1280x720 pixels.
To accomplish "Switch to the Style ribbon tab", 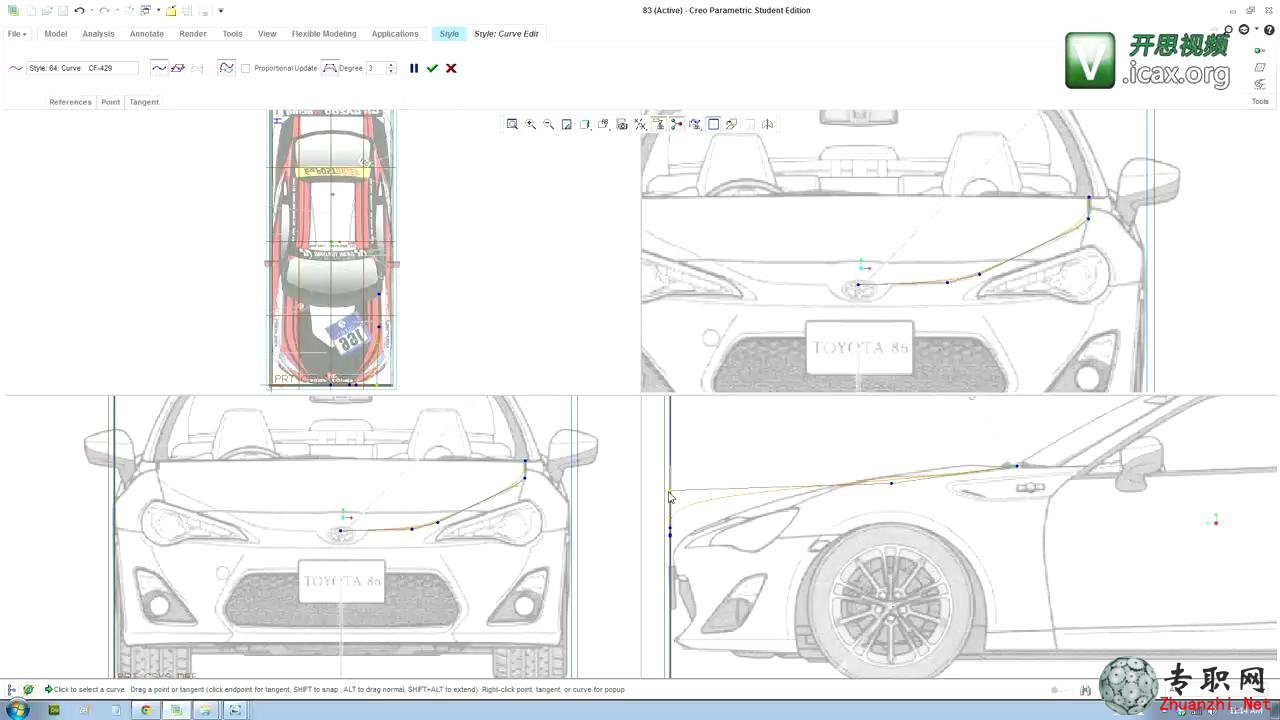I will coord(449,34).
